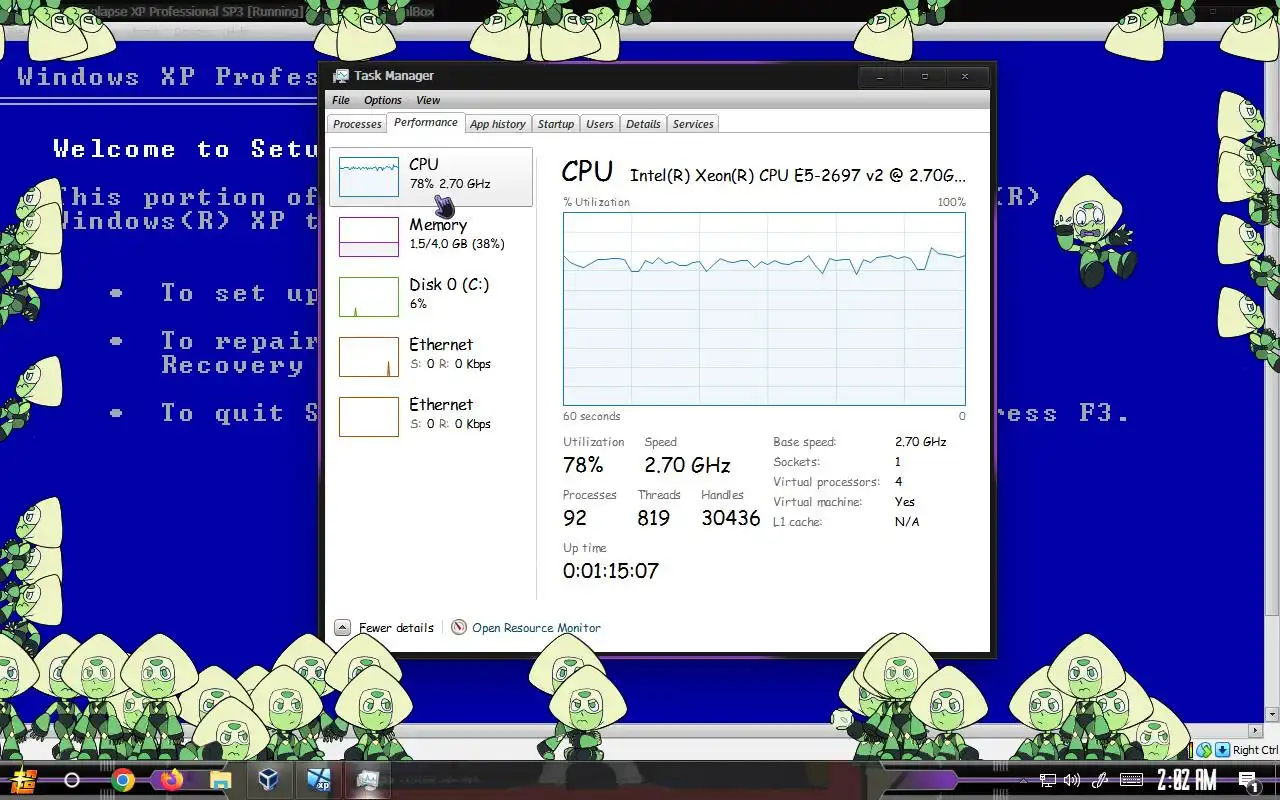The width and height of the screenshot is (1280, 800).
Task: Click the Cortana circle on the taskbar
Action: (x=72, y=780)
